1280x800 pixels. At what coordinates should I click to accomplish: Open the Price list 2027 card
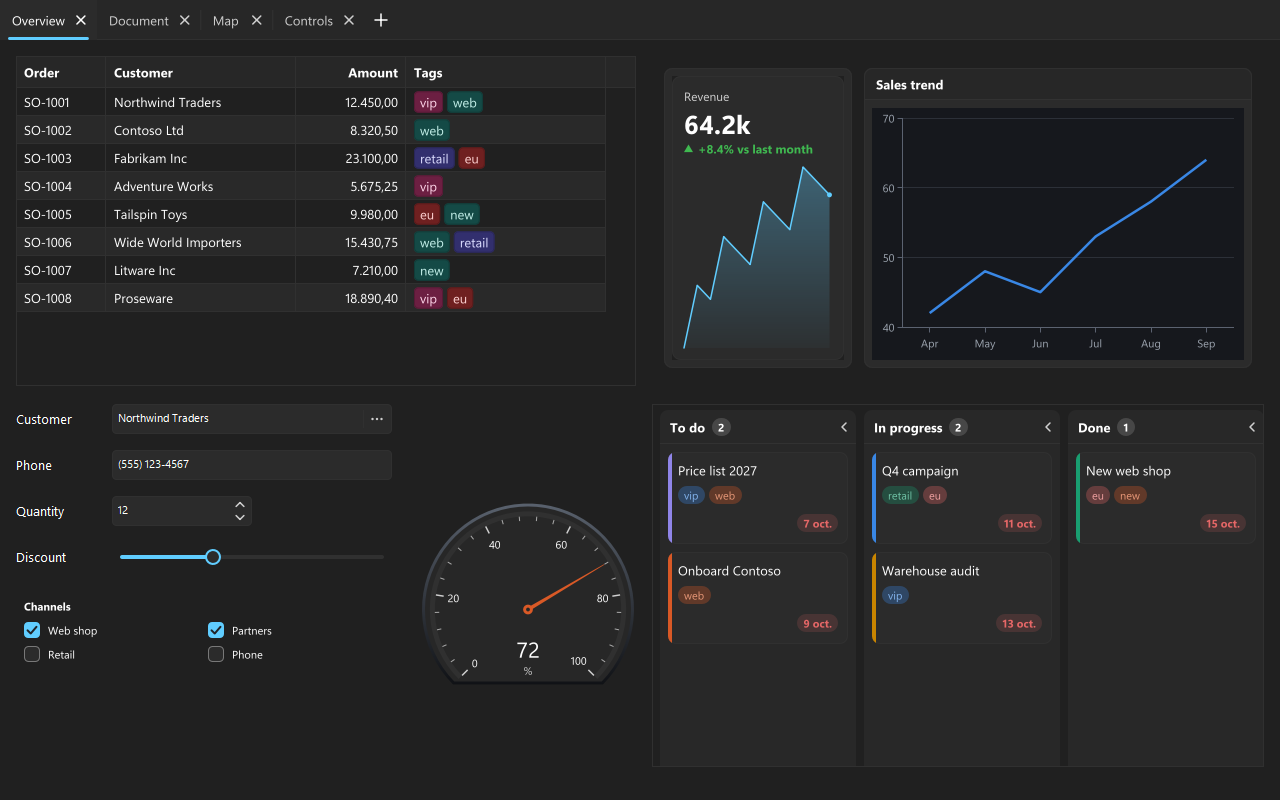click(758, 497)
